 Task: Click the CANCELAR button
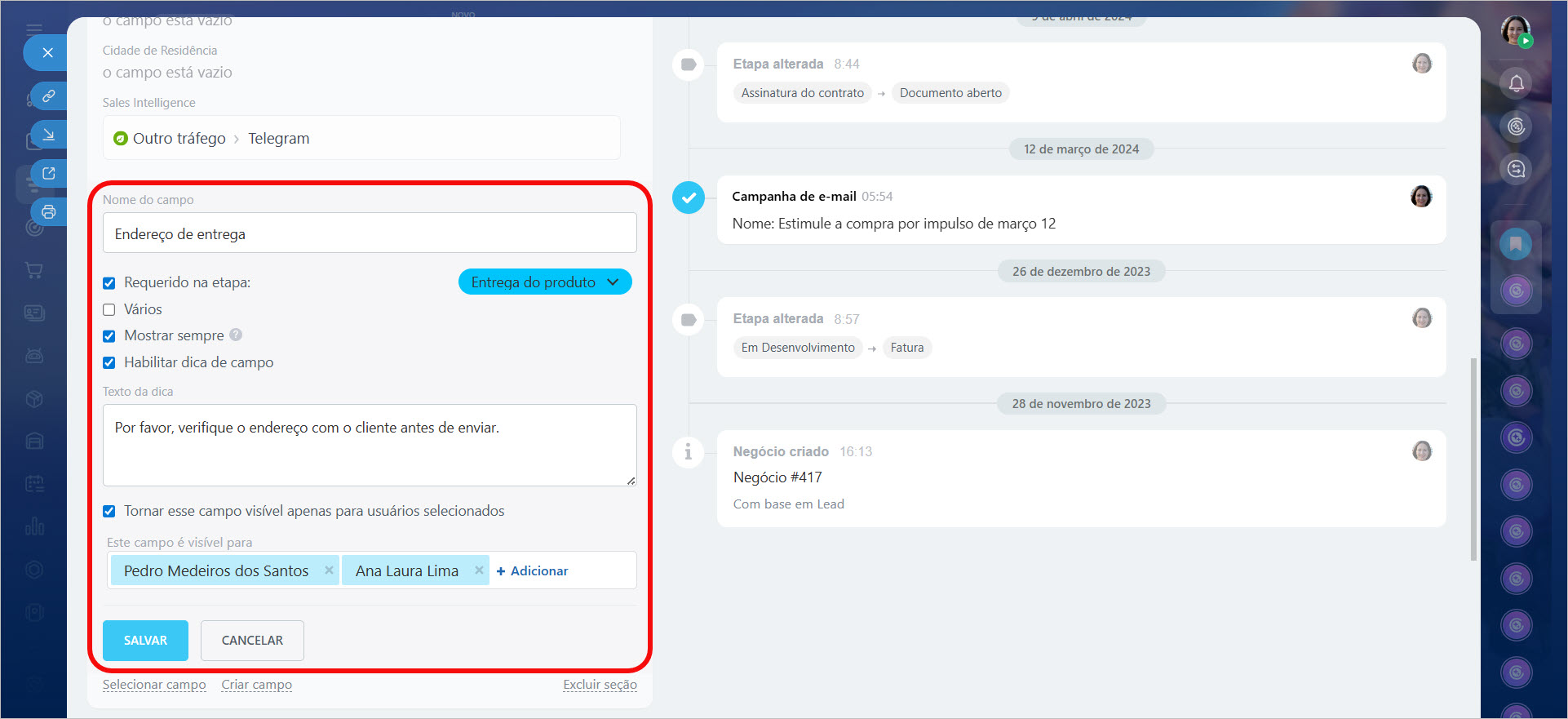[x=252, y=641]
